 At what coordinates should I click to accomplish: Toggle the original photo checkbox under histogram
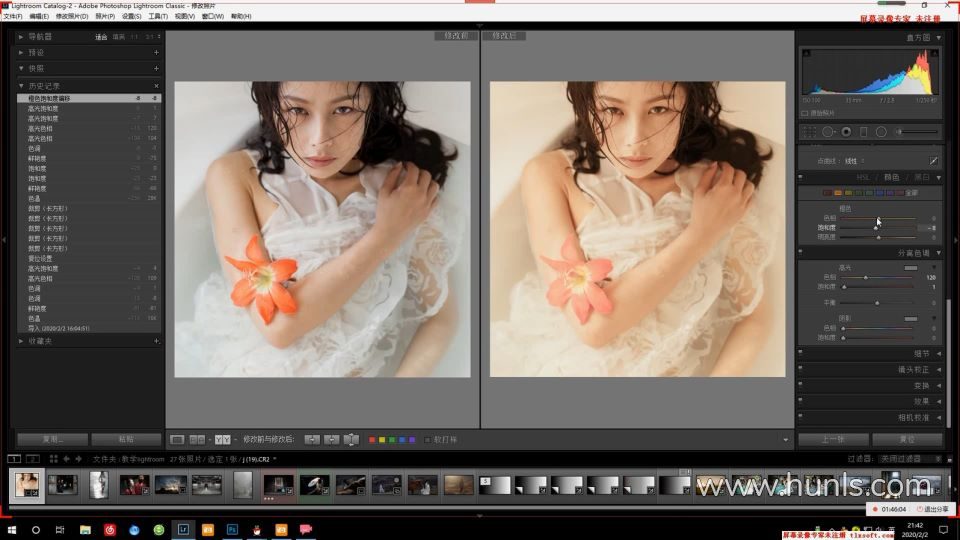804,113
